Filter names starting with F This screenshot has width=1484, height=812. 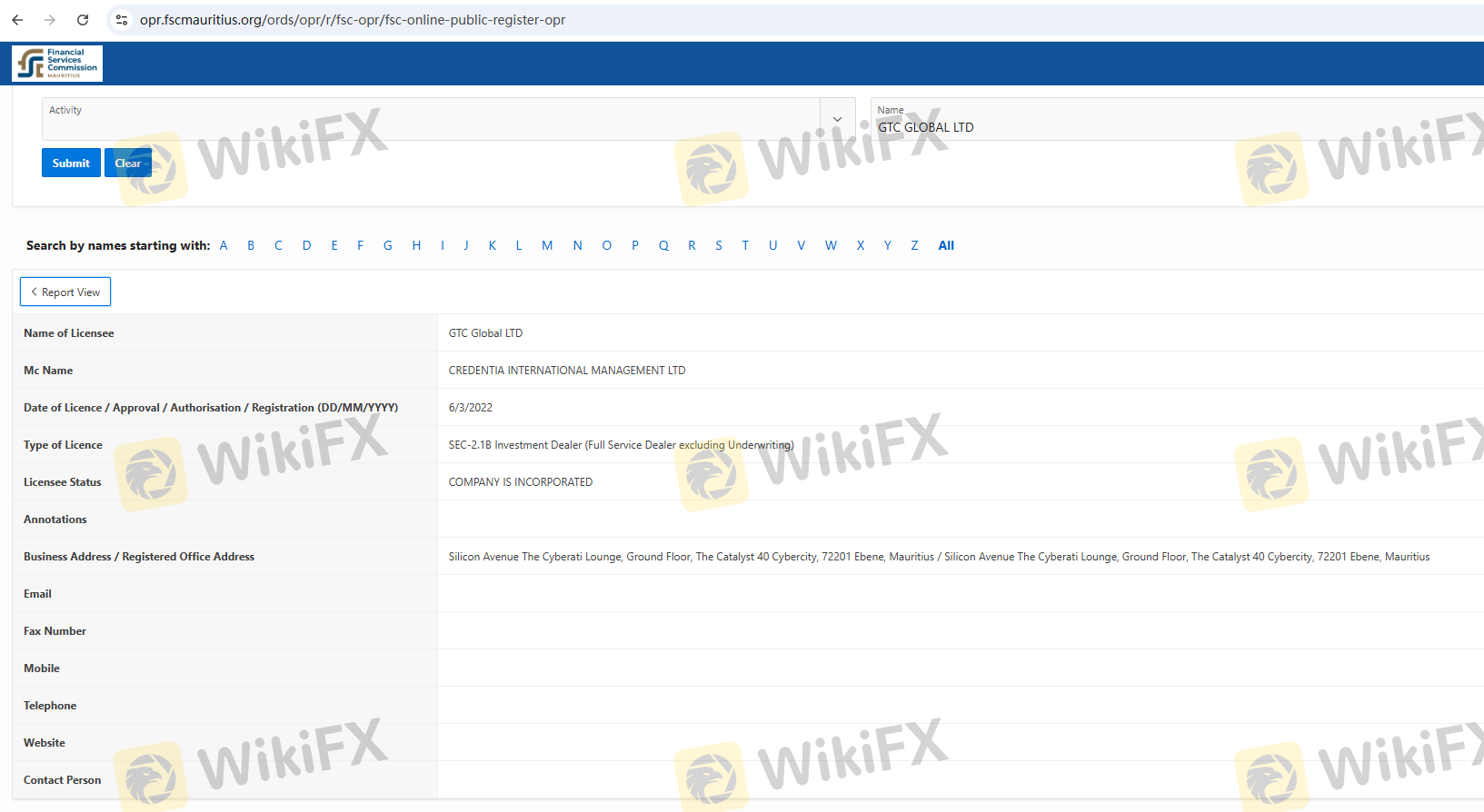pos(361,245)
